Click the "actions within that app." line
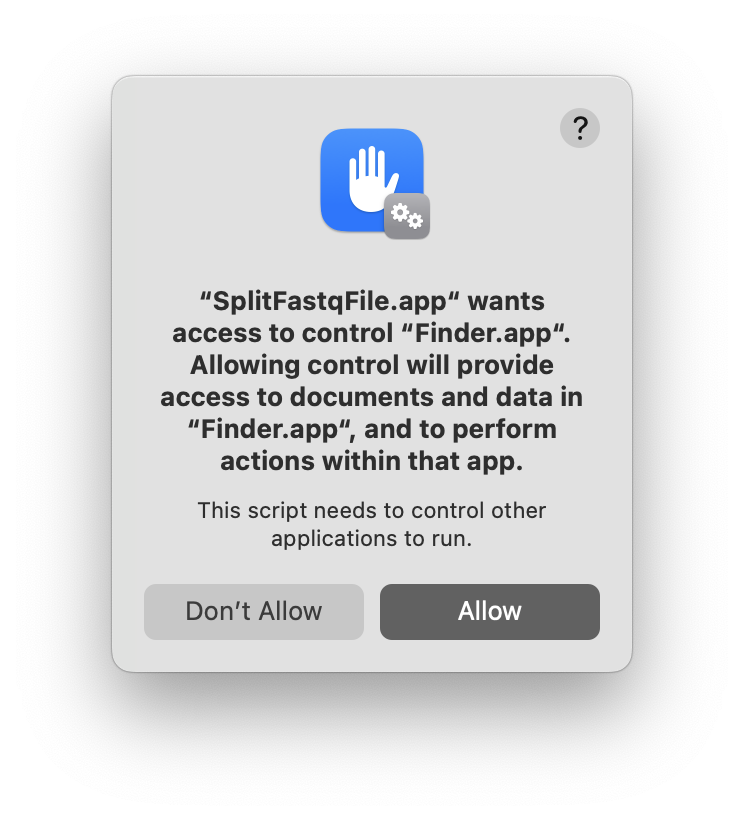 tap(372, 461)
